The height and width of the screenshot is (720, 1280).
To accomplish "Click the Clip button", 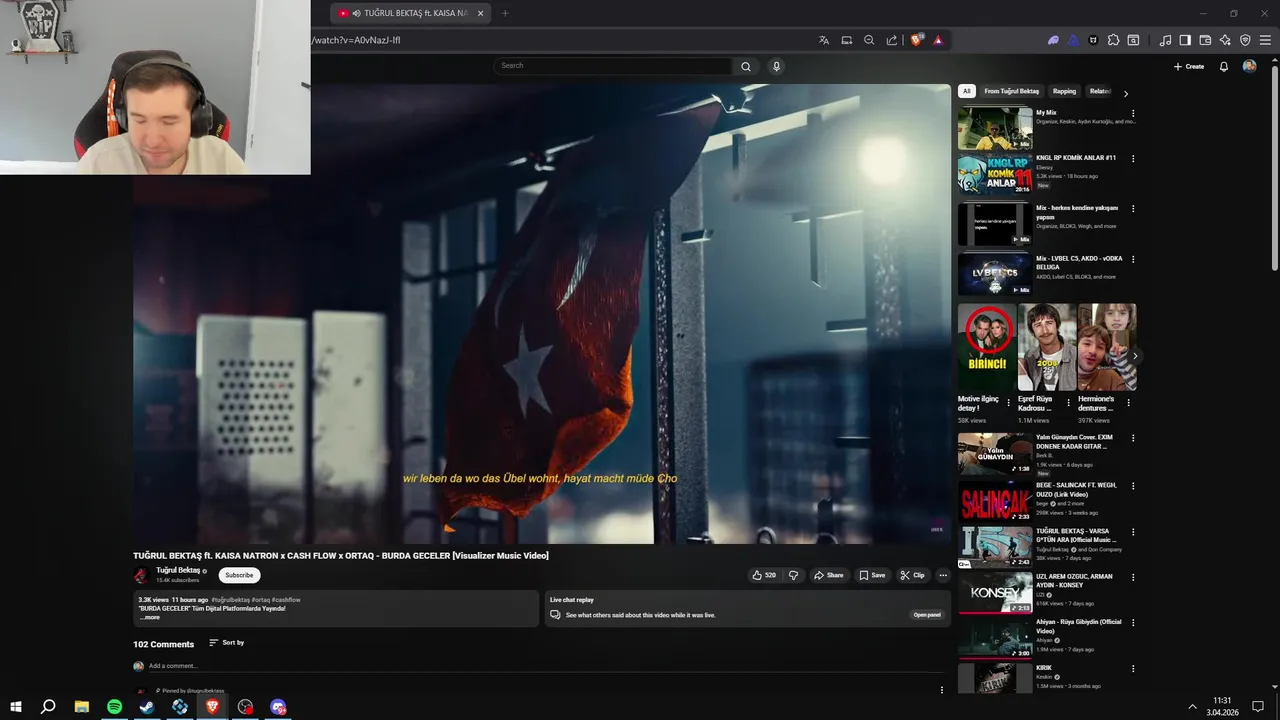I will (x=912, y=575).
